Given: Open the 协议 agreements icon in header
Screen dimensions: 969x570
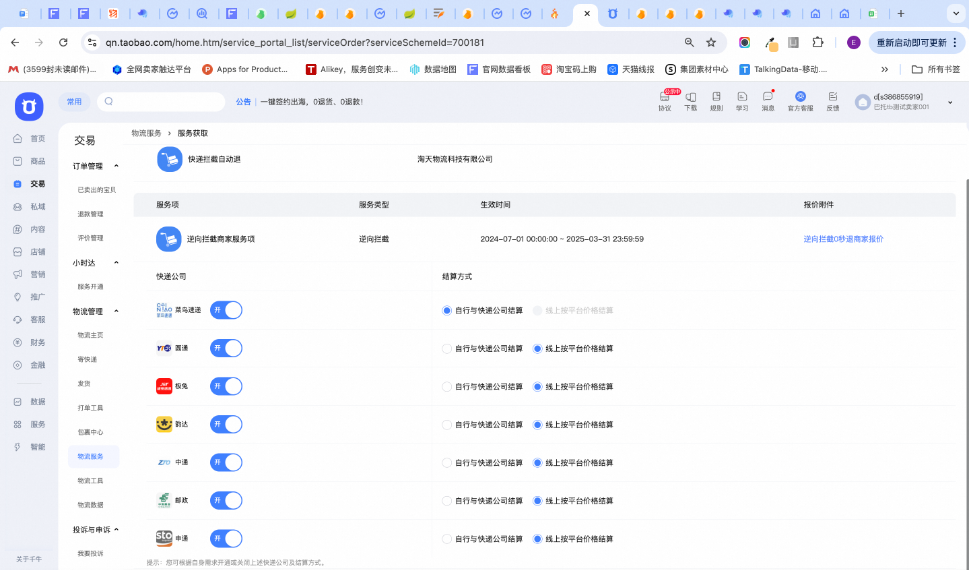Looking at the screenshot, I should tap(665, 97).
